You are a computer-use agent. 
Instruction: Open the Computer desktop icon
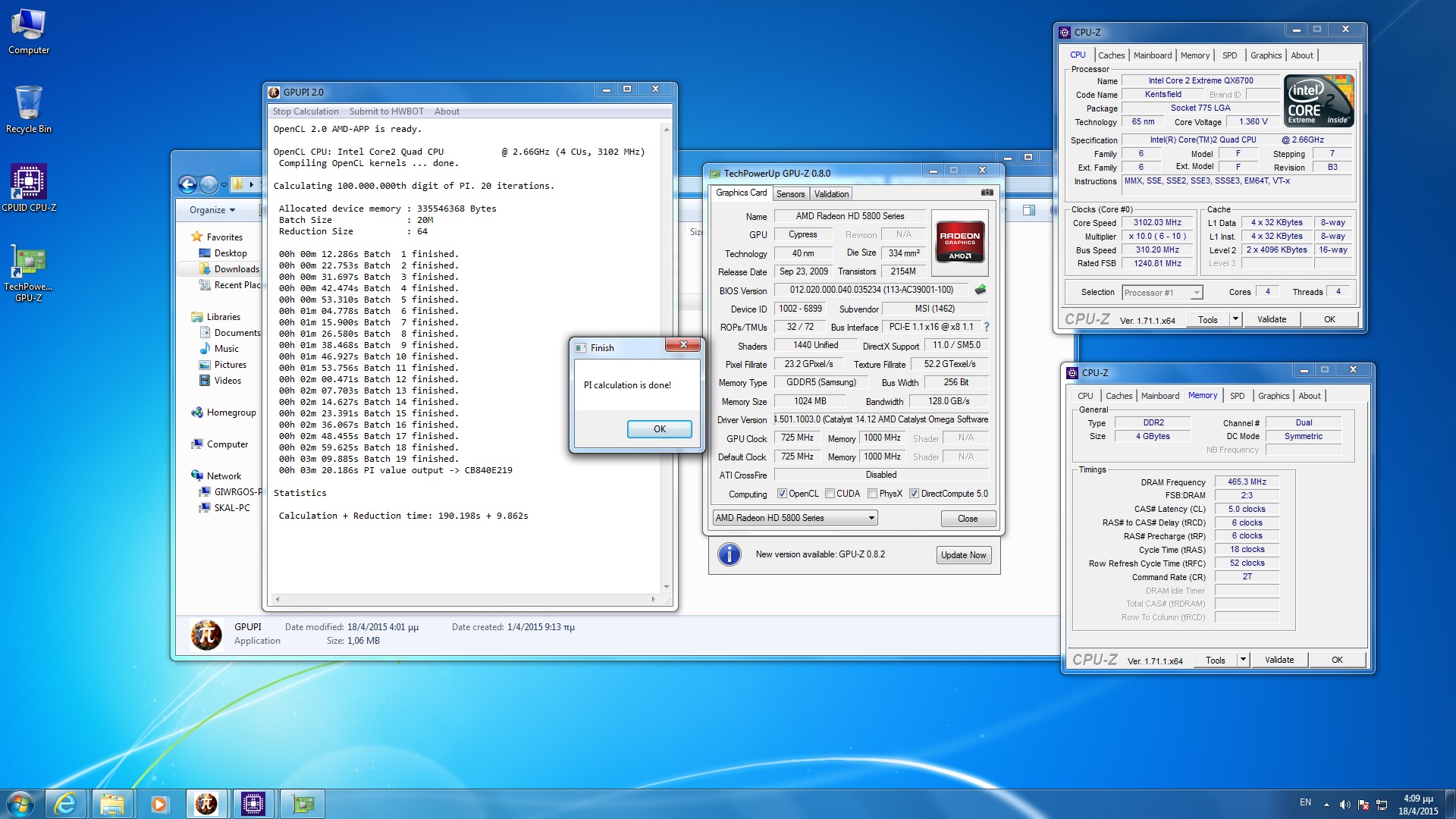29,32
